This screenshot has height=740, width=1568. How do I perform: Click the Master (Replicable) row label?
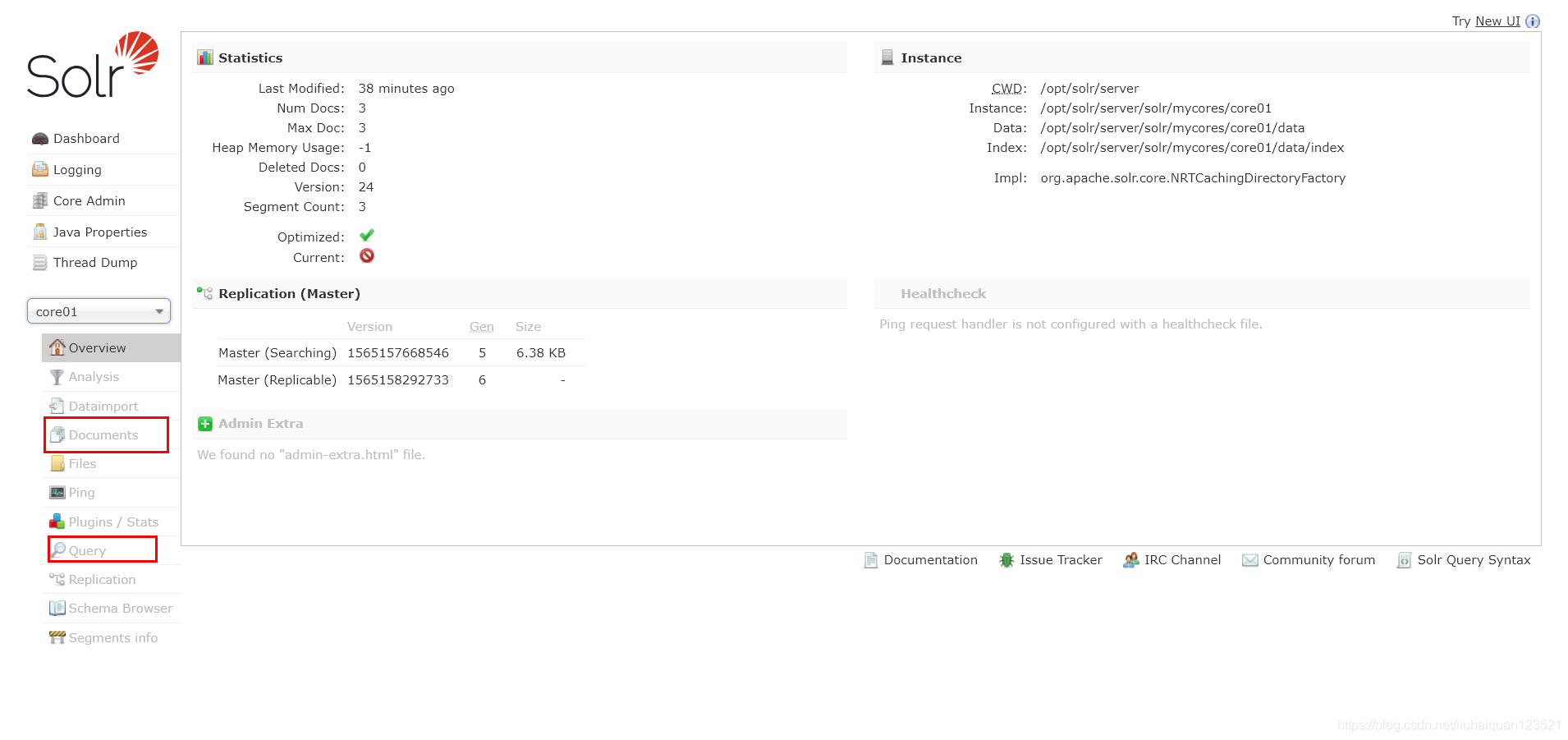277,380
